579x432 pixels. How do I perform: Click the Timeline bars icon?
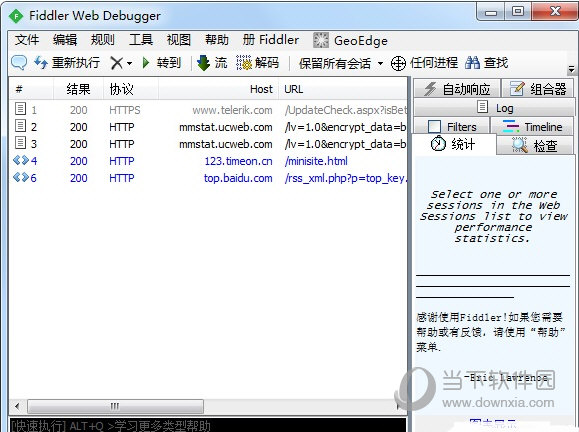(x=511, y=126)
